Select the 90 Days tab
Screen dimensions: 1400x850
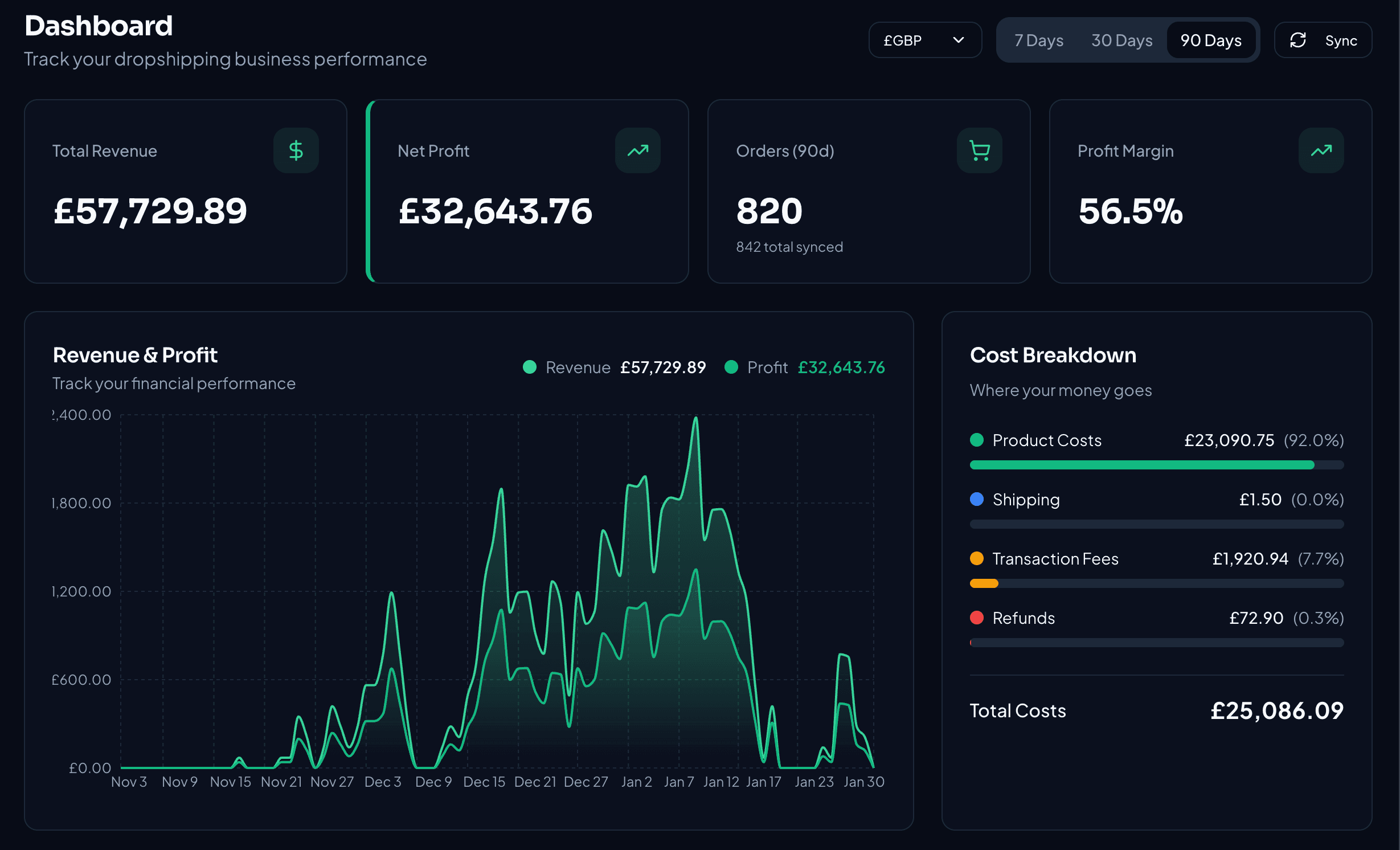1211,40
